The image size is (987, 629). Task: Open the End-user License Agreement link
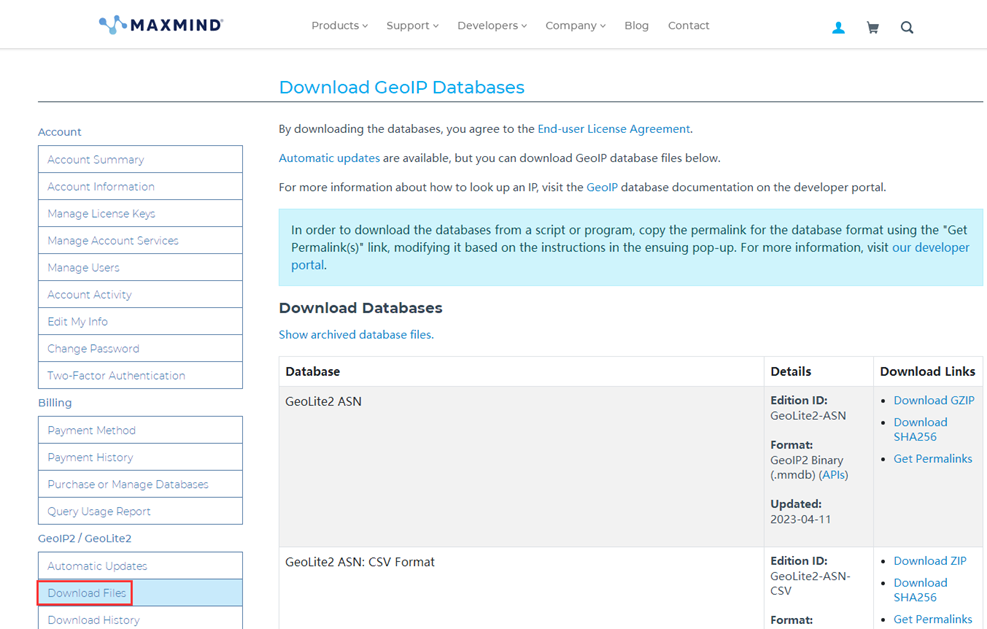614,129
